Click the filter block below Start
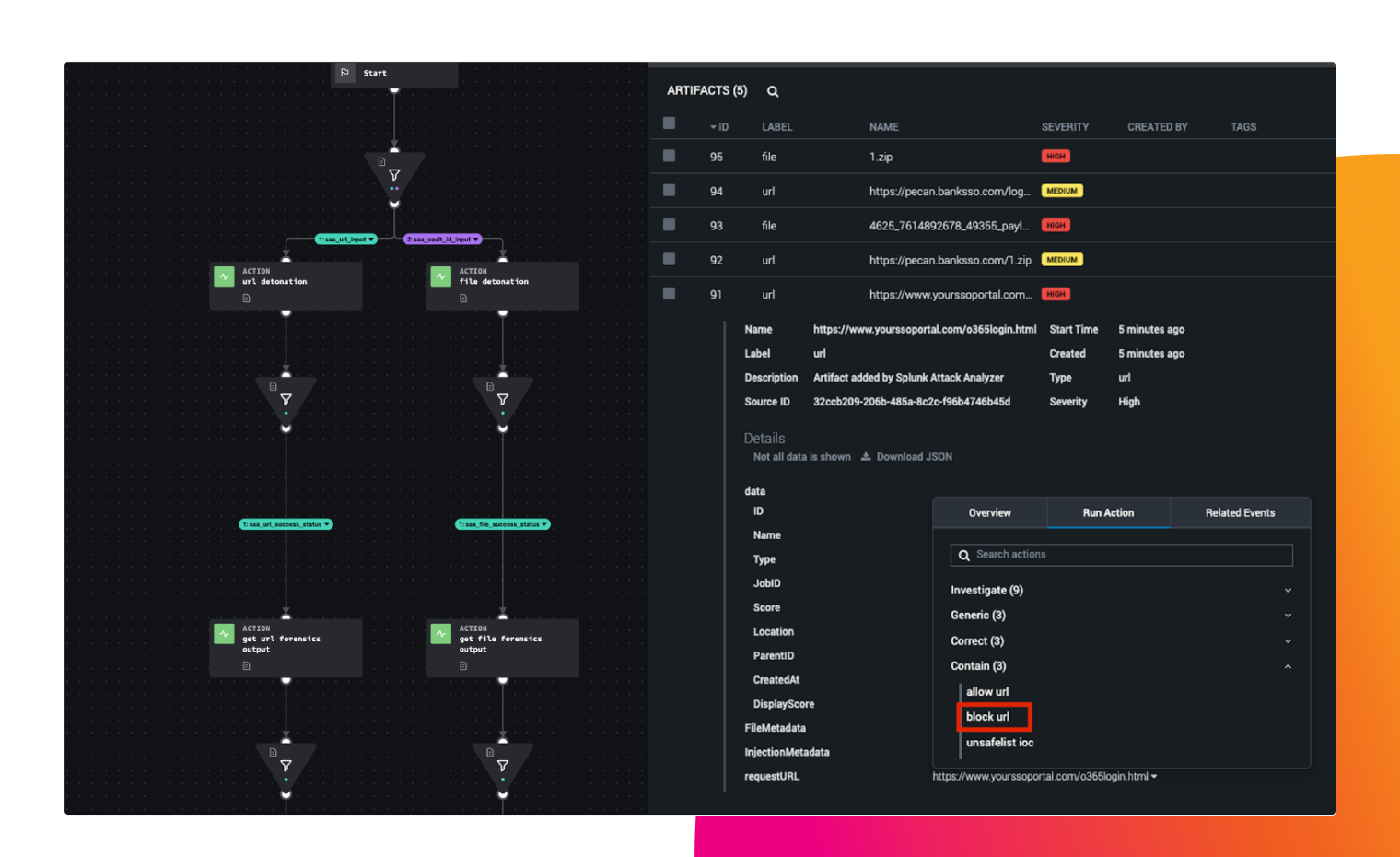 tap(394, 174)
